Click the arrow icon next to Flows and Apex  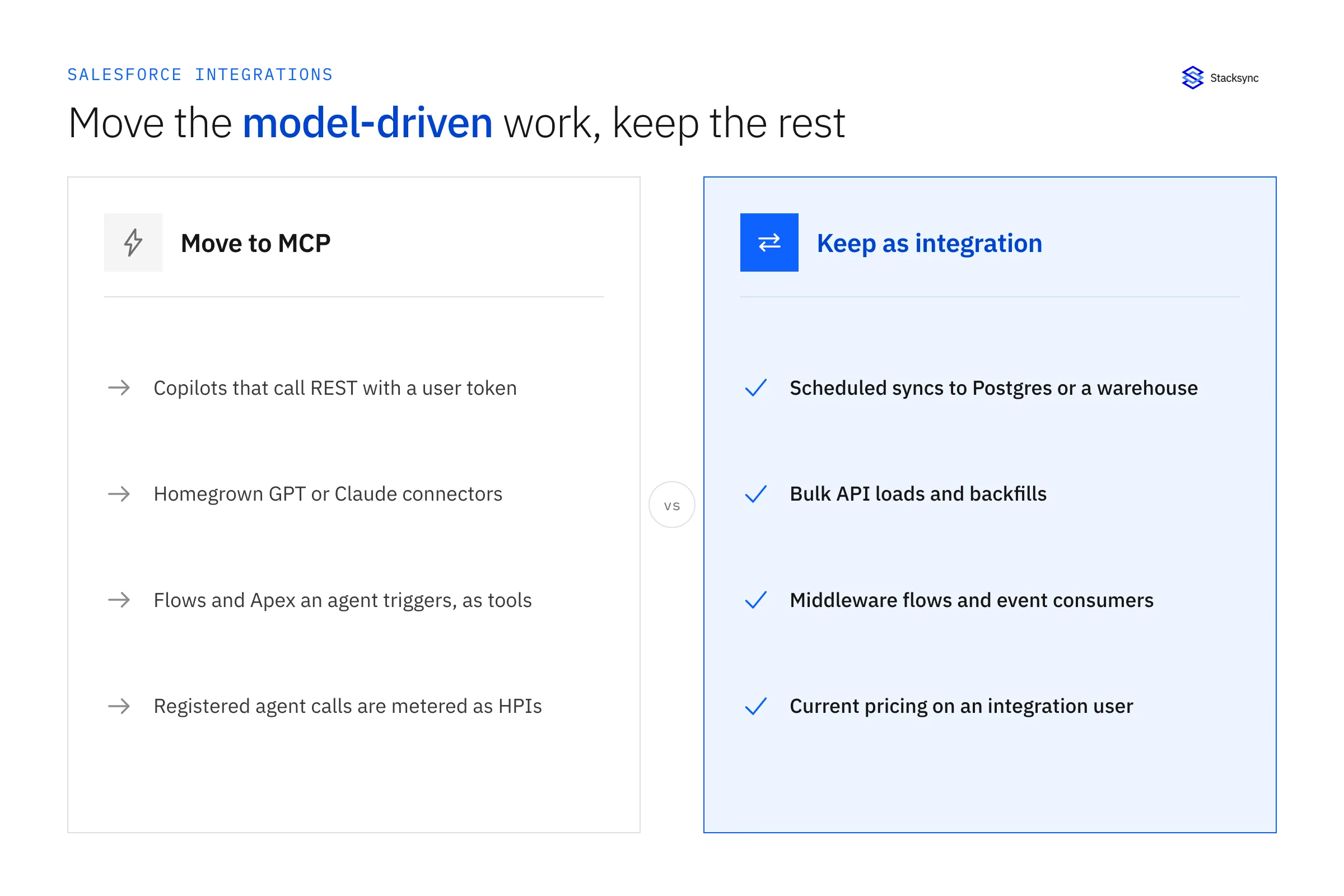[119, 600]
